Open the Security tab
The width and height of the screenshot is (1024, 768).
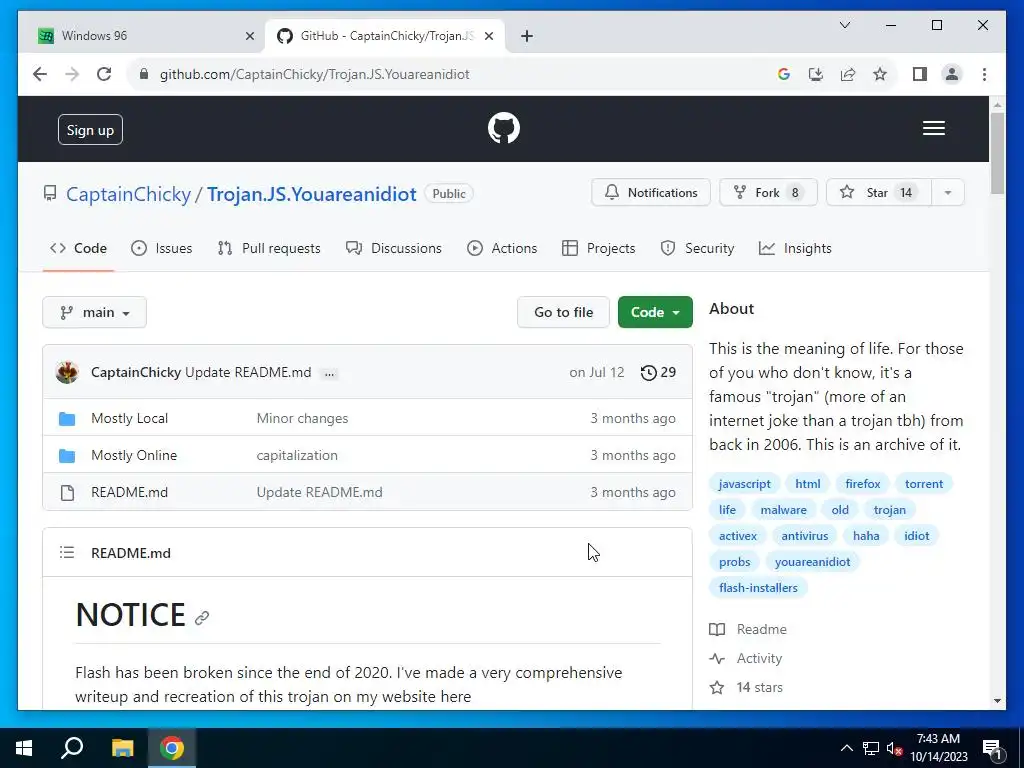697,248
